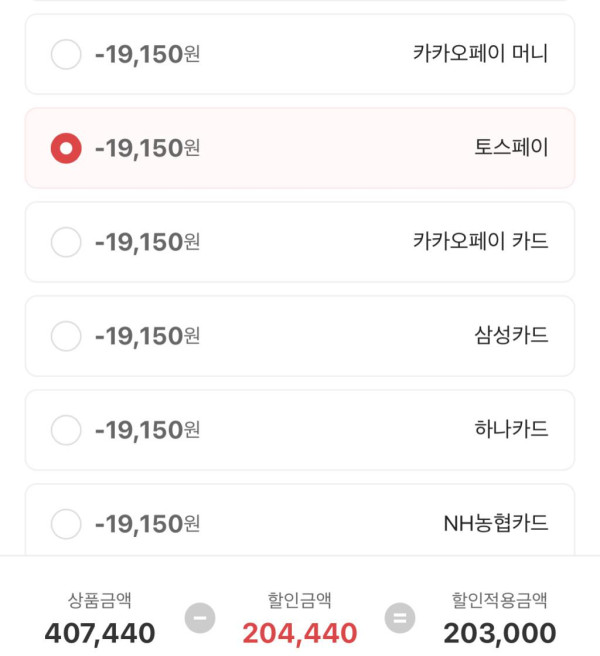Tap the NH농협카드 label text

(x=496, y=523)
